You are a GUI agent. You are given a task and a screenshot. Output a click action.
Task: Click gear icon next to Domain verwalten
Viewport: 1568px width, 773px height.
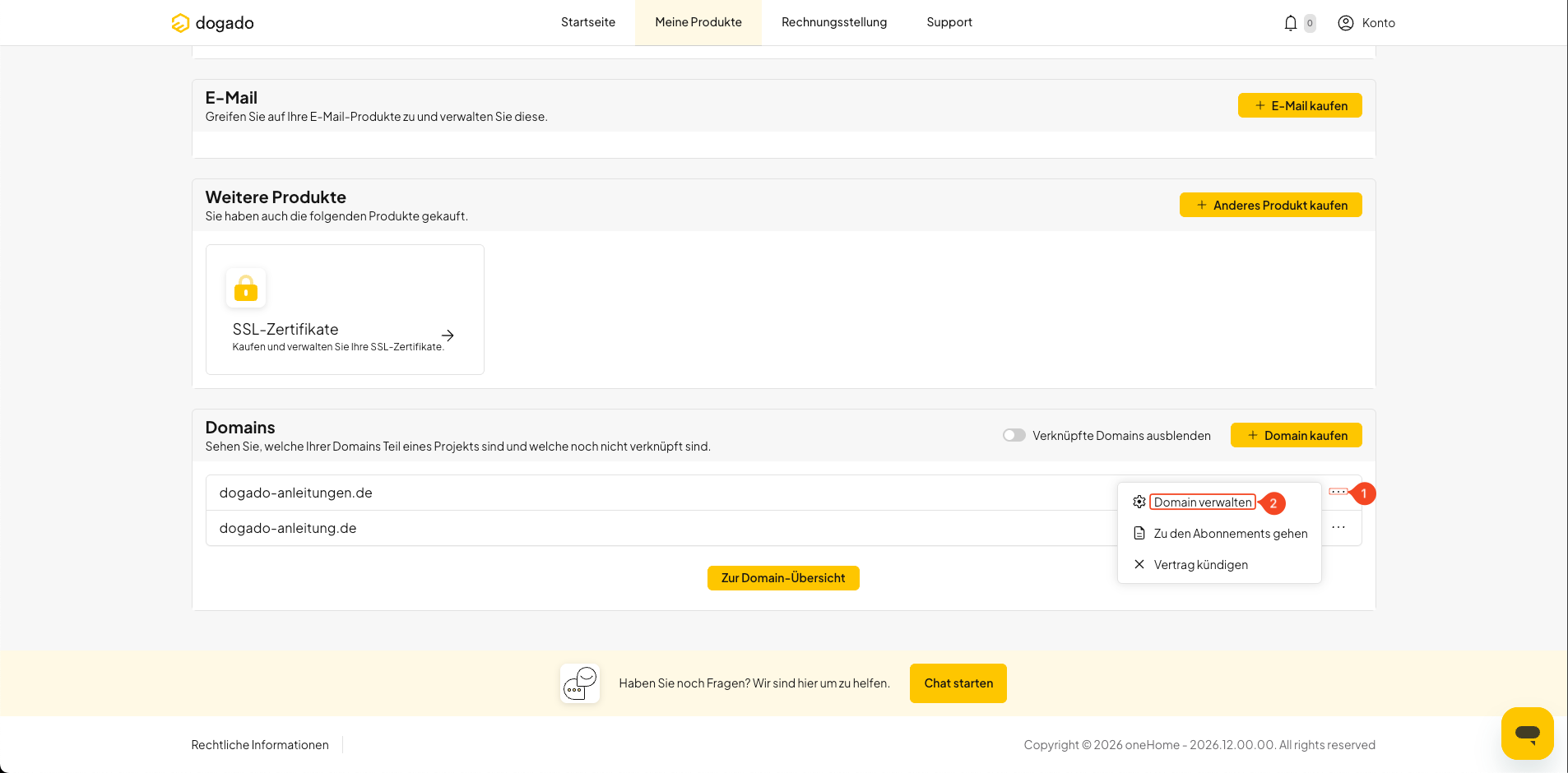click(1139, 502)
